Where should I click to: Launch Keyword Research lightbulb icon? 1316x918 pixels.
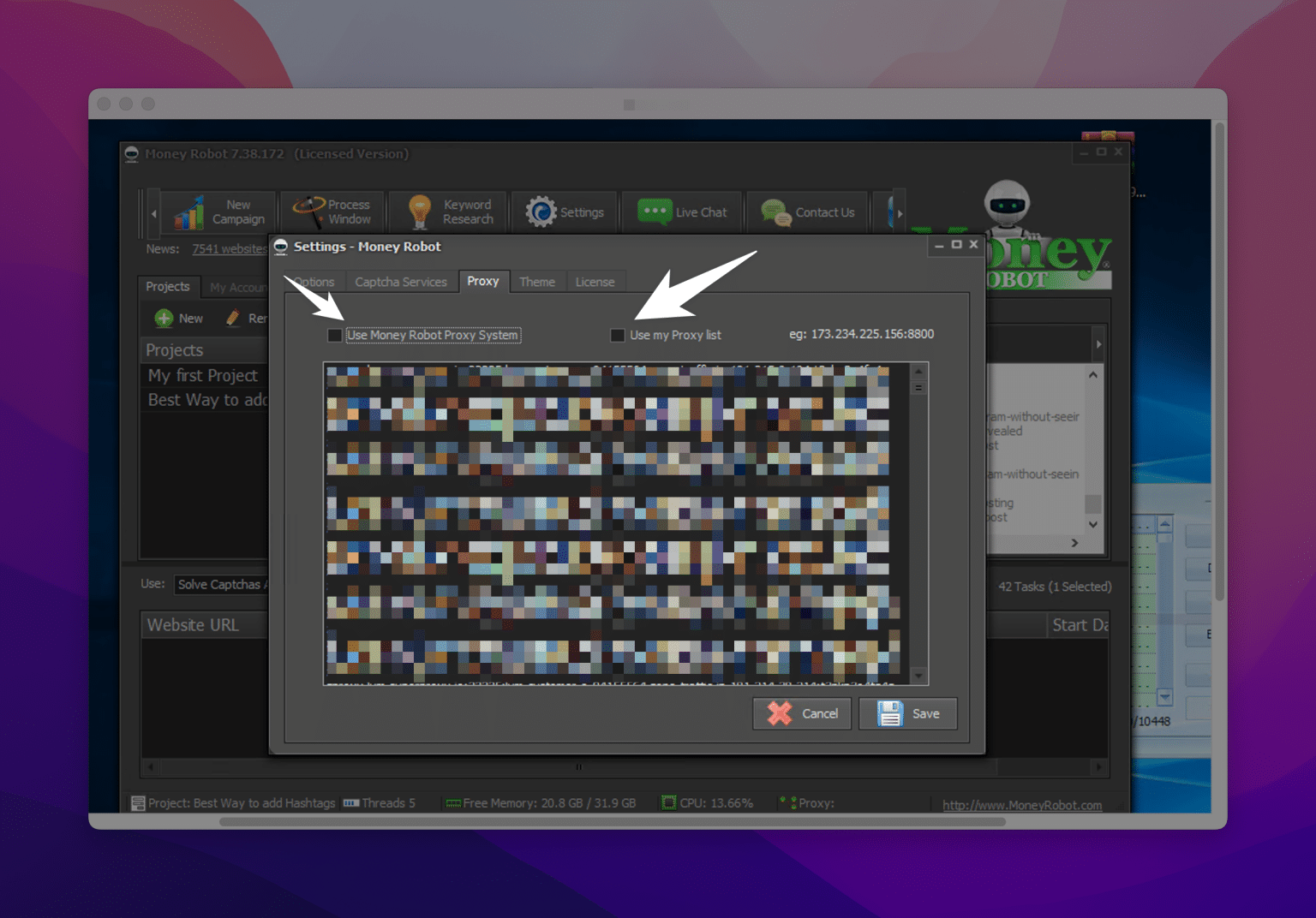(419, 212)
